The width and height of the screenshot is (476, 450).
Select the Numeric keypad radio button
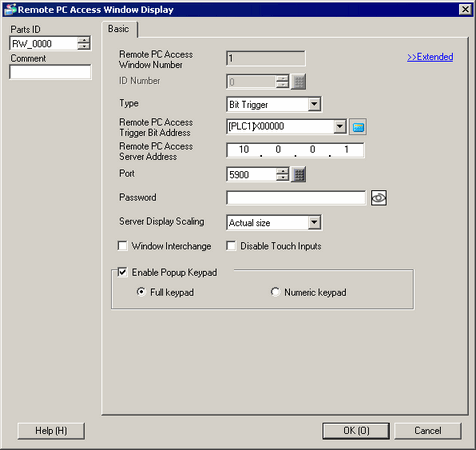coord(275,292)
